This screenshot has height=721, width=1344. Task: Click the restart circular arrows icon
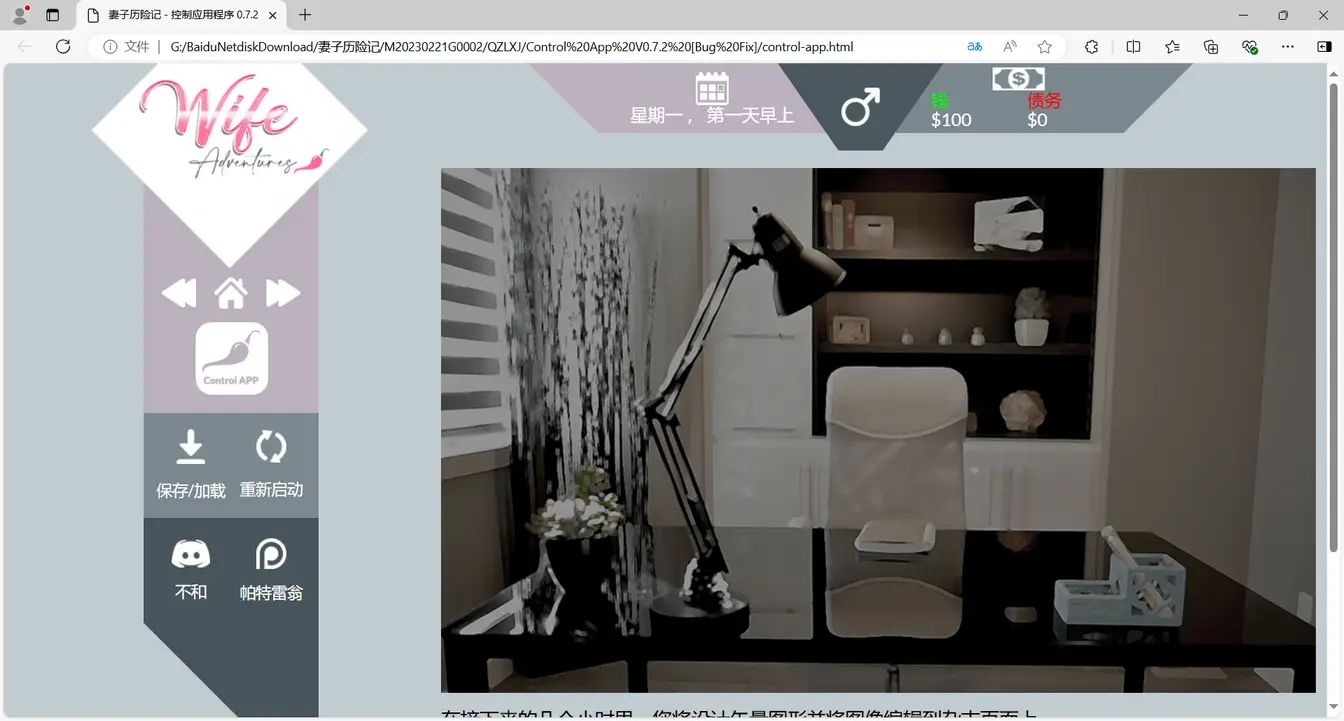coord(271,447)
